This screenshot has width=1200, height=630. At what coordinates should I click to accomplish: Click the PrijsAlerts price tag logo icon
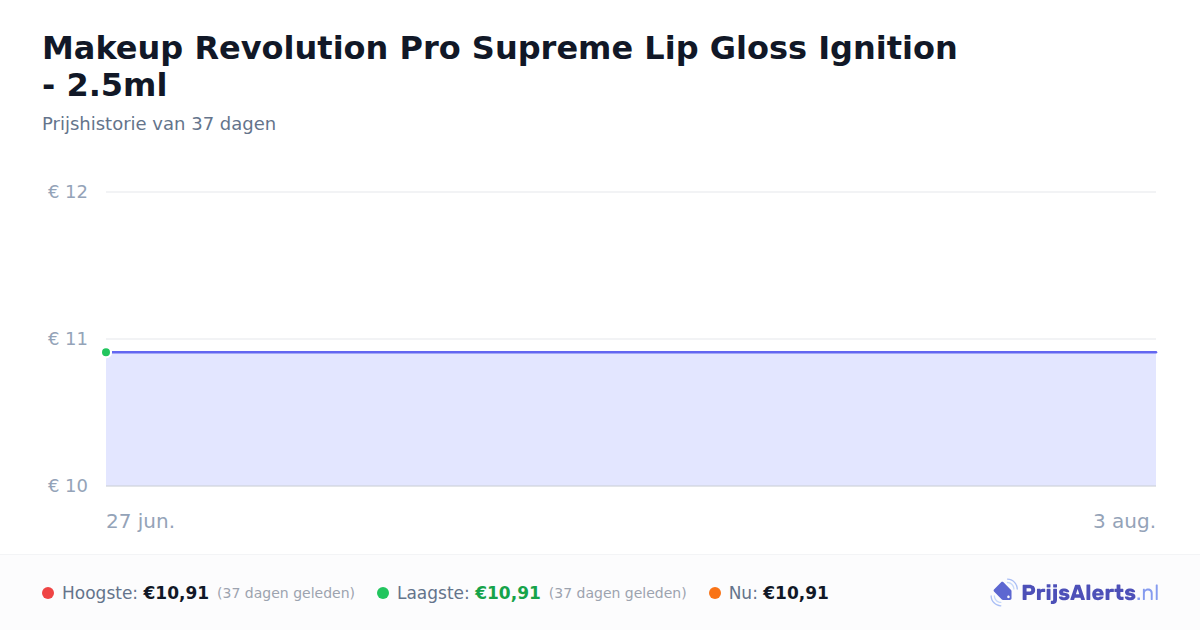coord(1003,593)
